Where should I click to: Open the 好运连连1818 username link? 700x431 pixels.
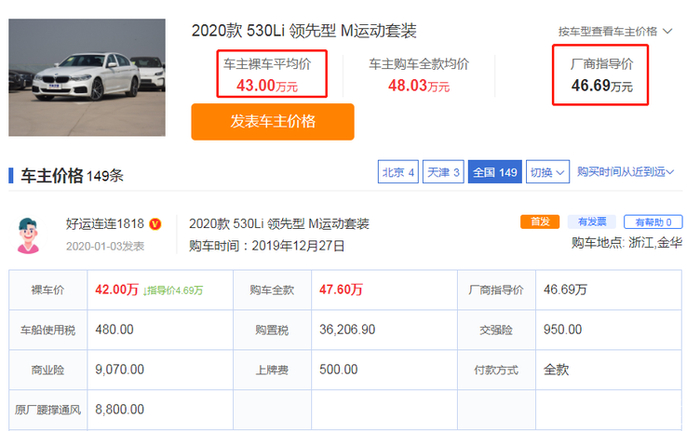[x=105, y=224]
